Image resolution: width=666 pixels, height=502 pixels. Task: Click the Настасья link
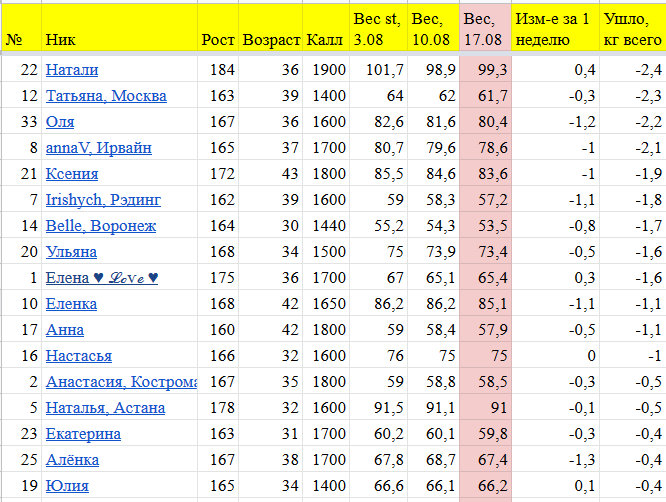[78, 356]
